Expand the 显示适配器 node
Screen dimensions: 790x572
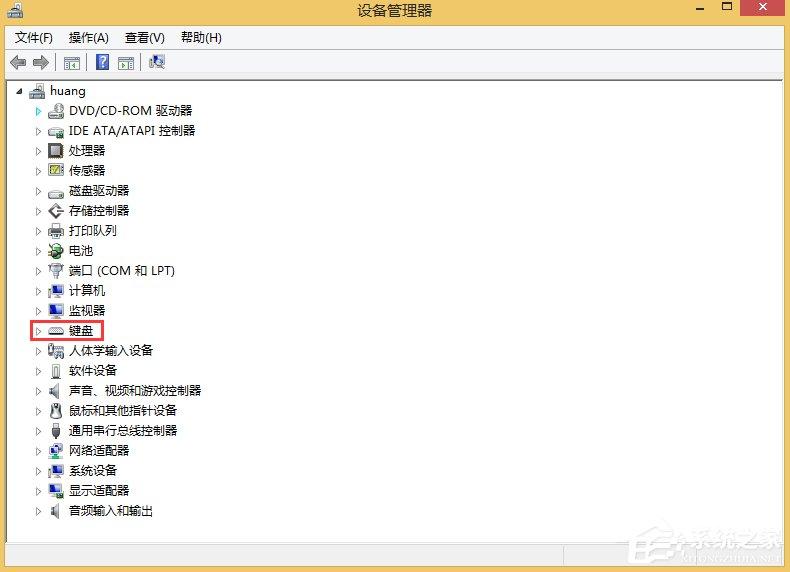(38, 491)
